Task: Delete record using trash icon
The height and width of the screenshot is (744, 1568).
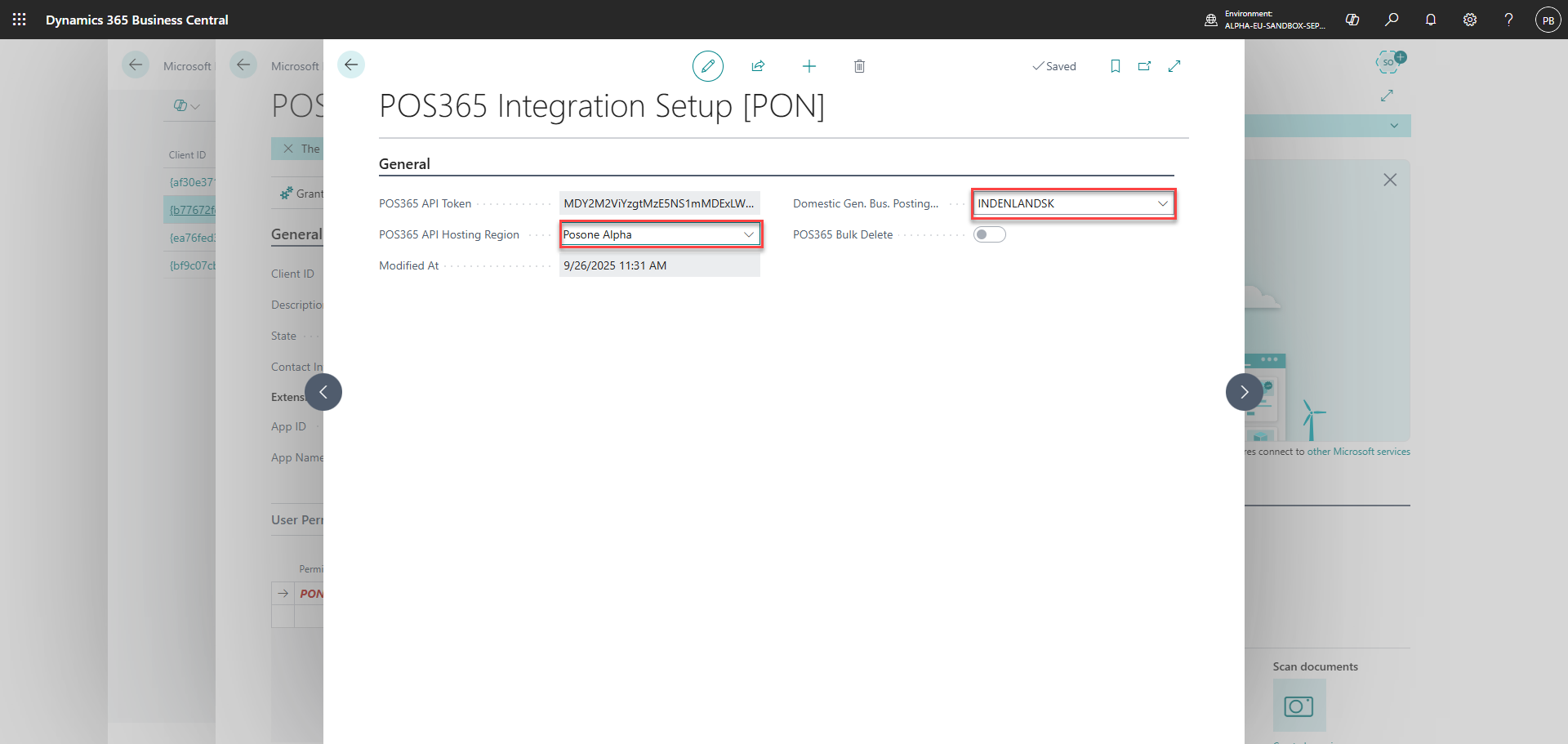Action: tap(859, 66)
